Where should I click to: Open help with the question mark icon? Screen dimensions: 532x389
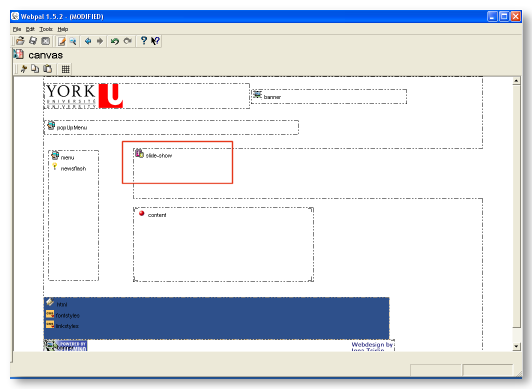point(144,41)
